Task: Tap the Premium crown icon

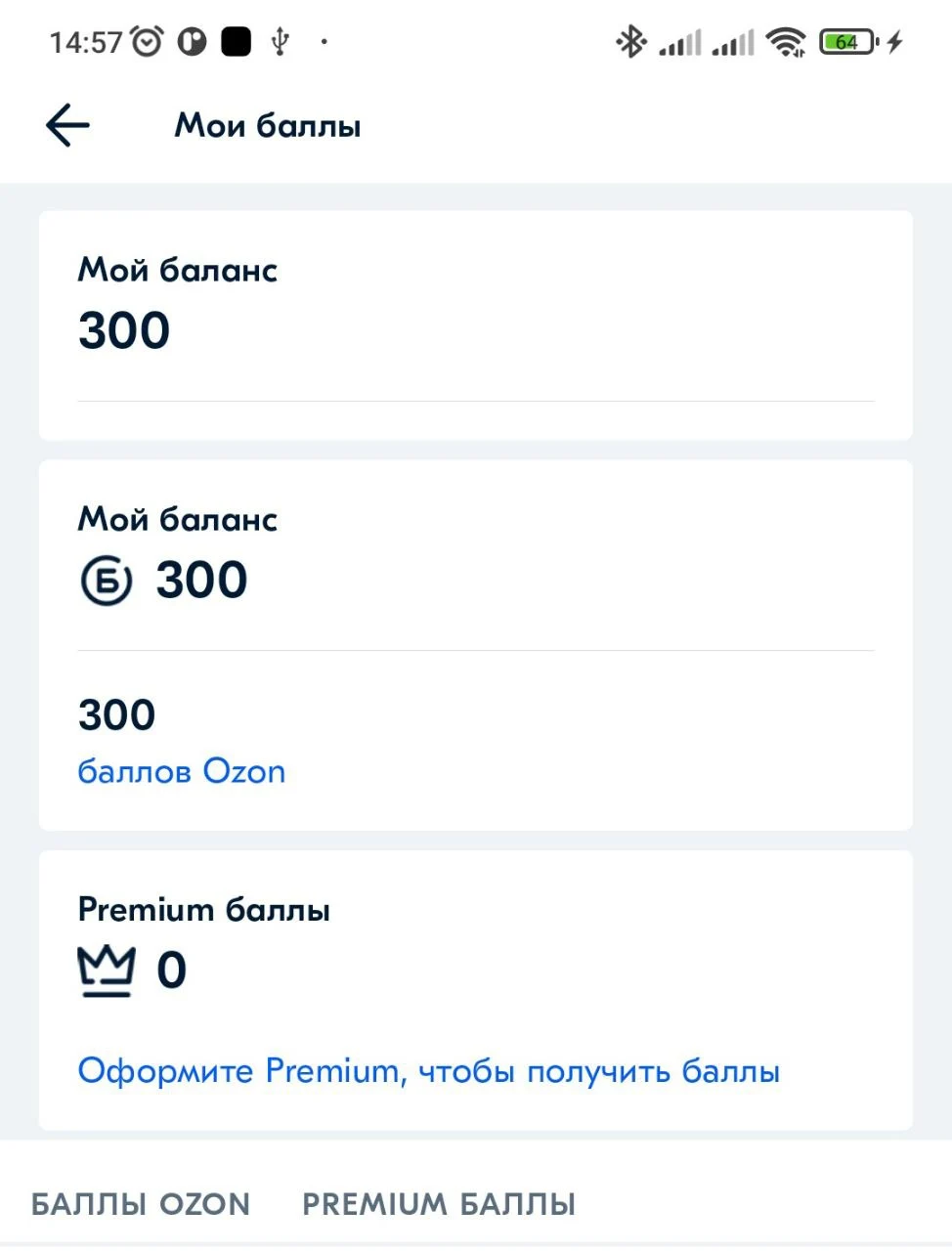Action: point(106,971)
